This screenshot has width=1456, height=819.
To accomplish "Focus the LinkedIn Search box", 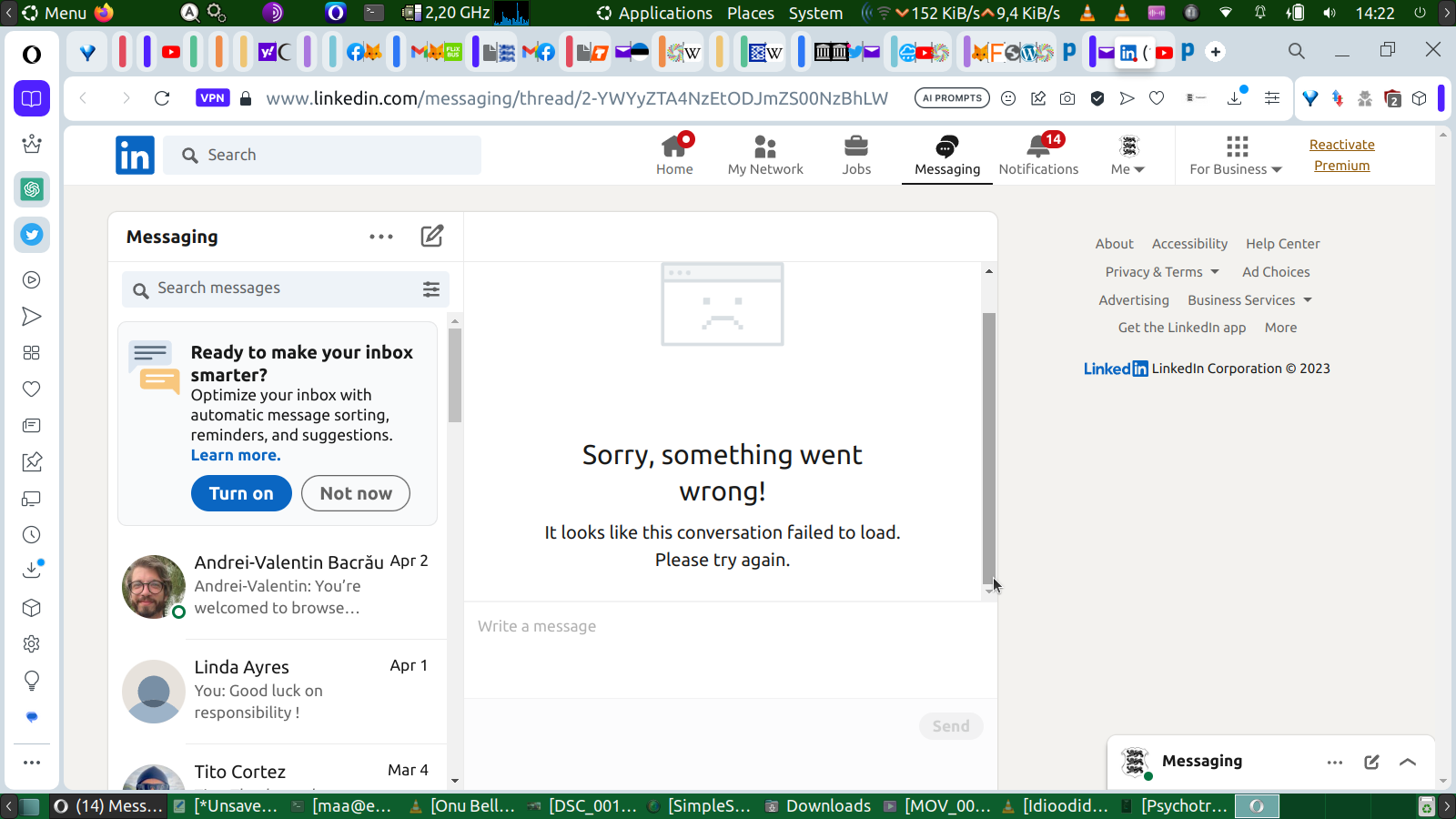I will [322, 155].
